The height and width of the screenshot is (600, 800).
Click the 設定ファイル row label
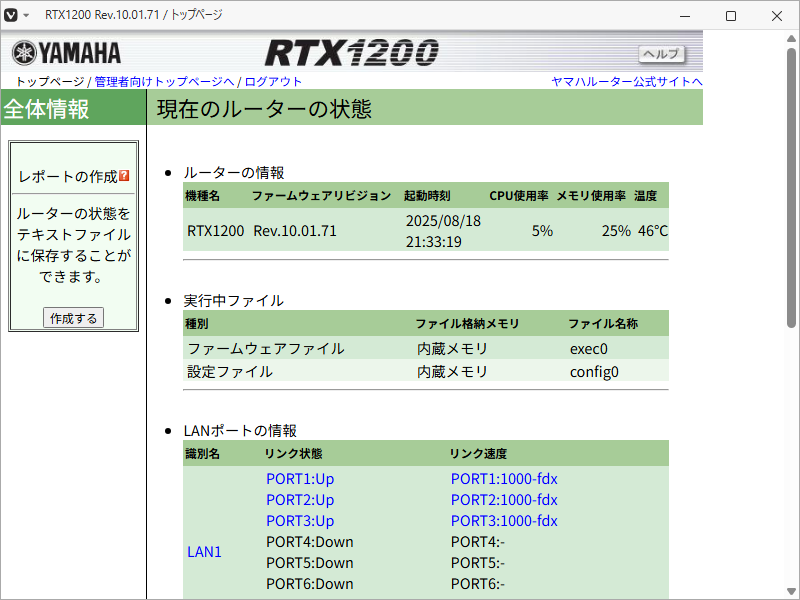230,371
